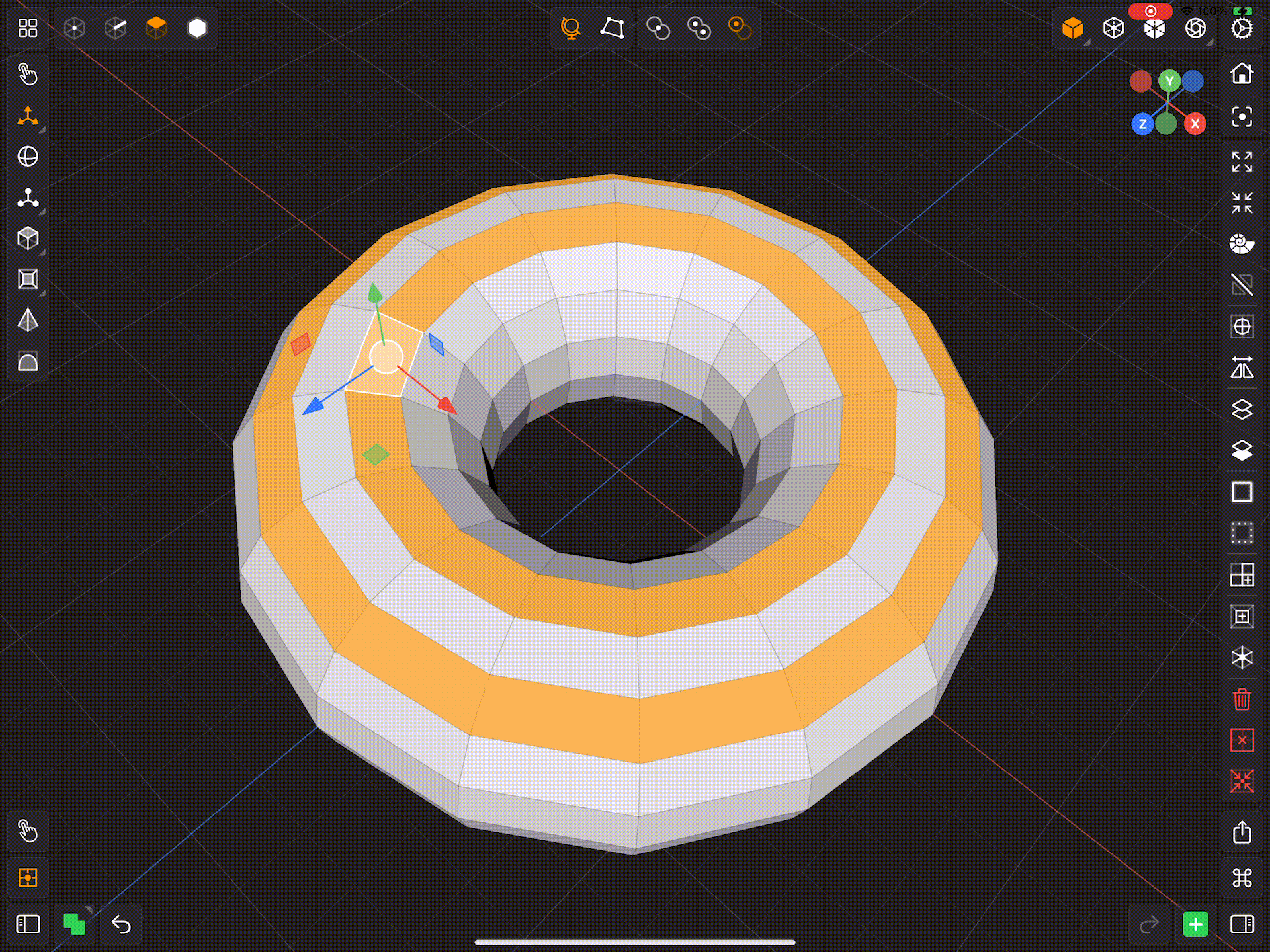This screenshot has height=952, width=1270.
Task: Activate the mirror symmetry icon
Action: [1242, 368]
